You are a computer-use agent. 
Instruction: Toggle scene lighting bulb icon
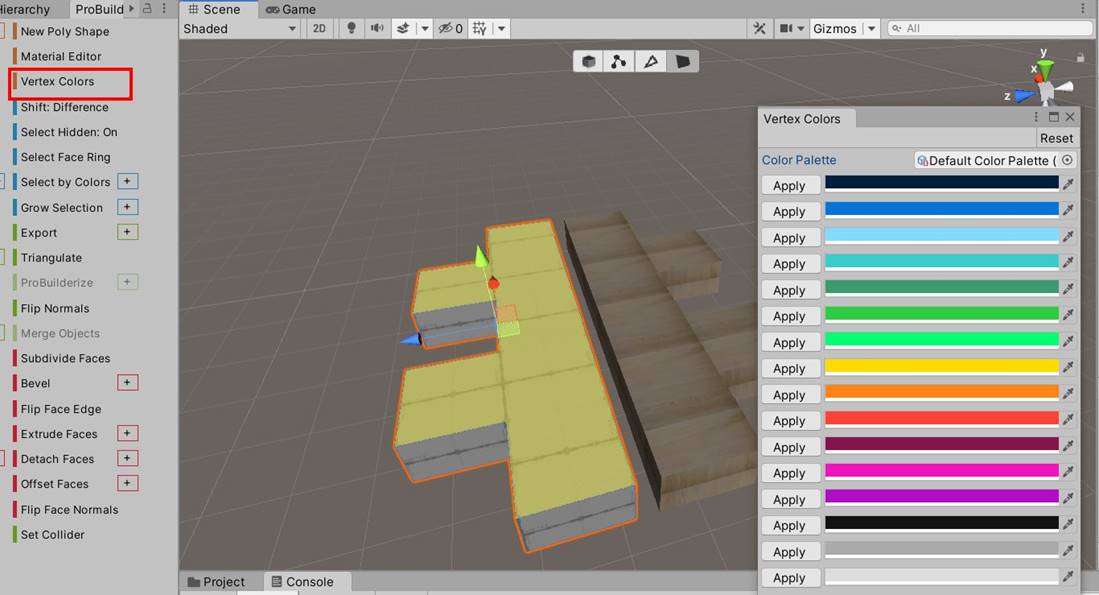click(x=351, y=28)
